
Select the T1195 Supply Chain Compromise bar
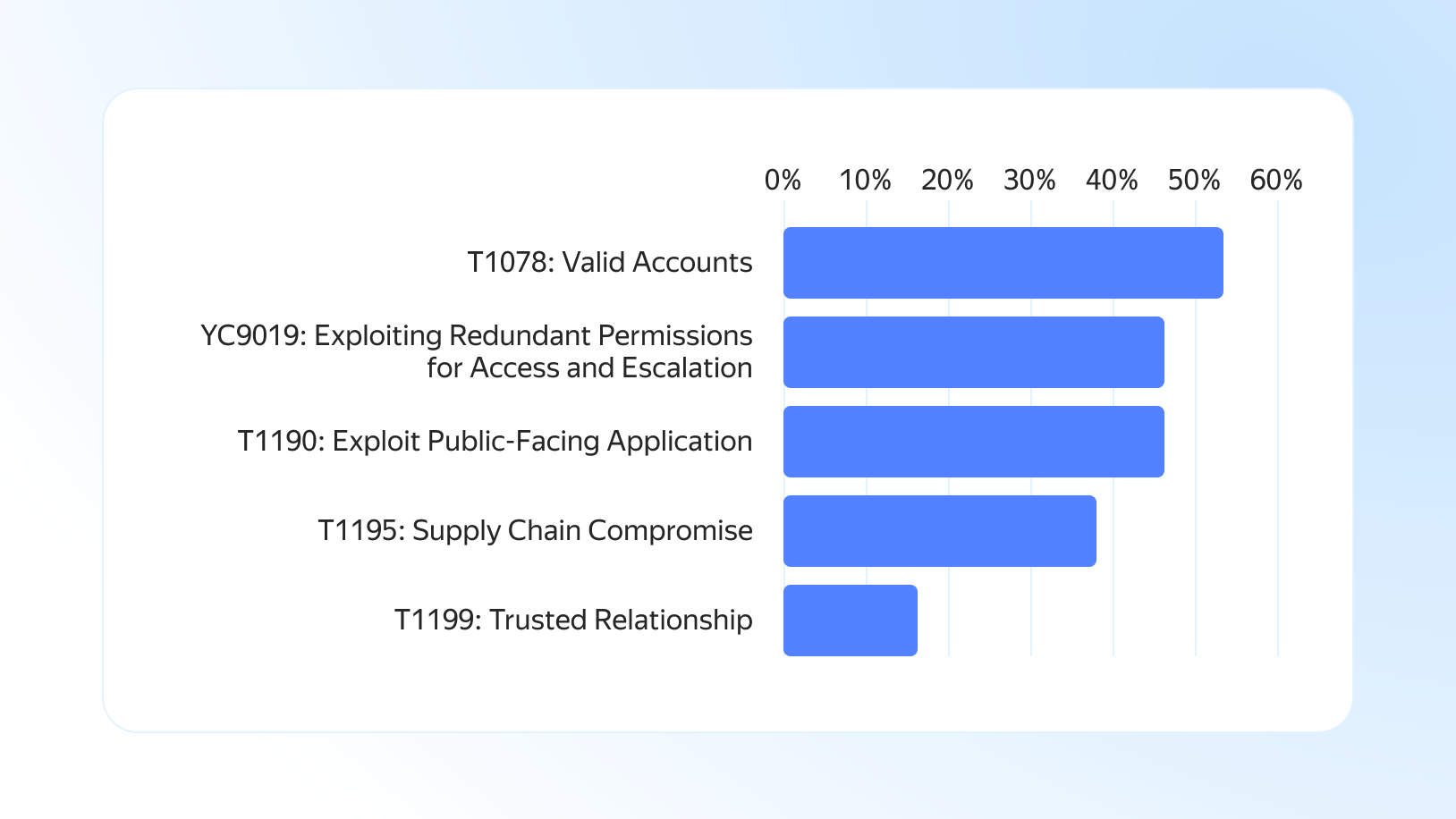click(x=939, y=531)
